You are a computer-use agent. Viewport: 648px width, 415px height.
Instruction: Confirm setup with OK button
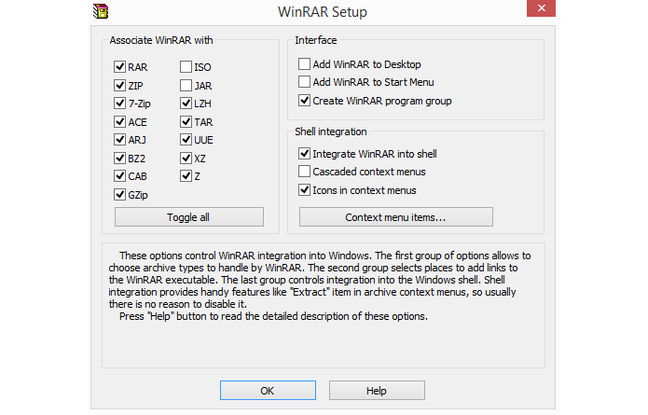pyautogui.click(x=268, y=390)
